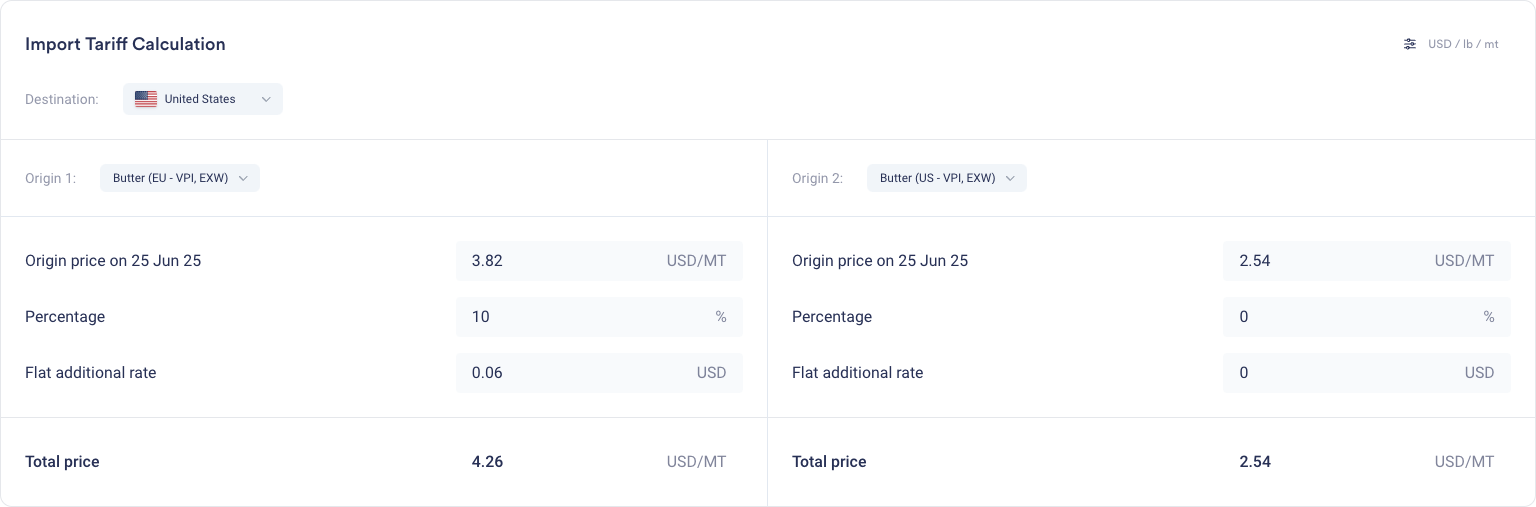
Task: Click the Origin 2 dropdown chevron arrow
Action: click(x=1010, y=178)
